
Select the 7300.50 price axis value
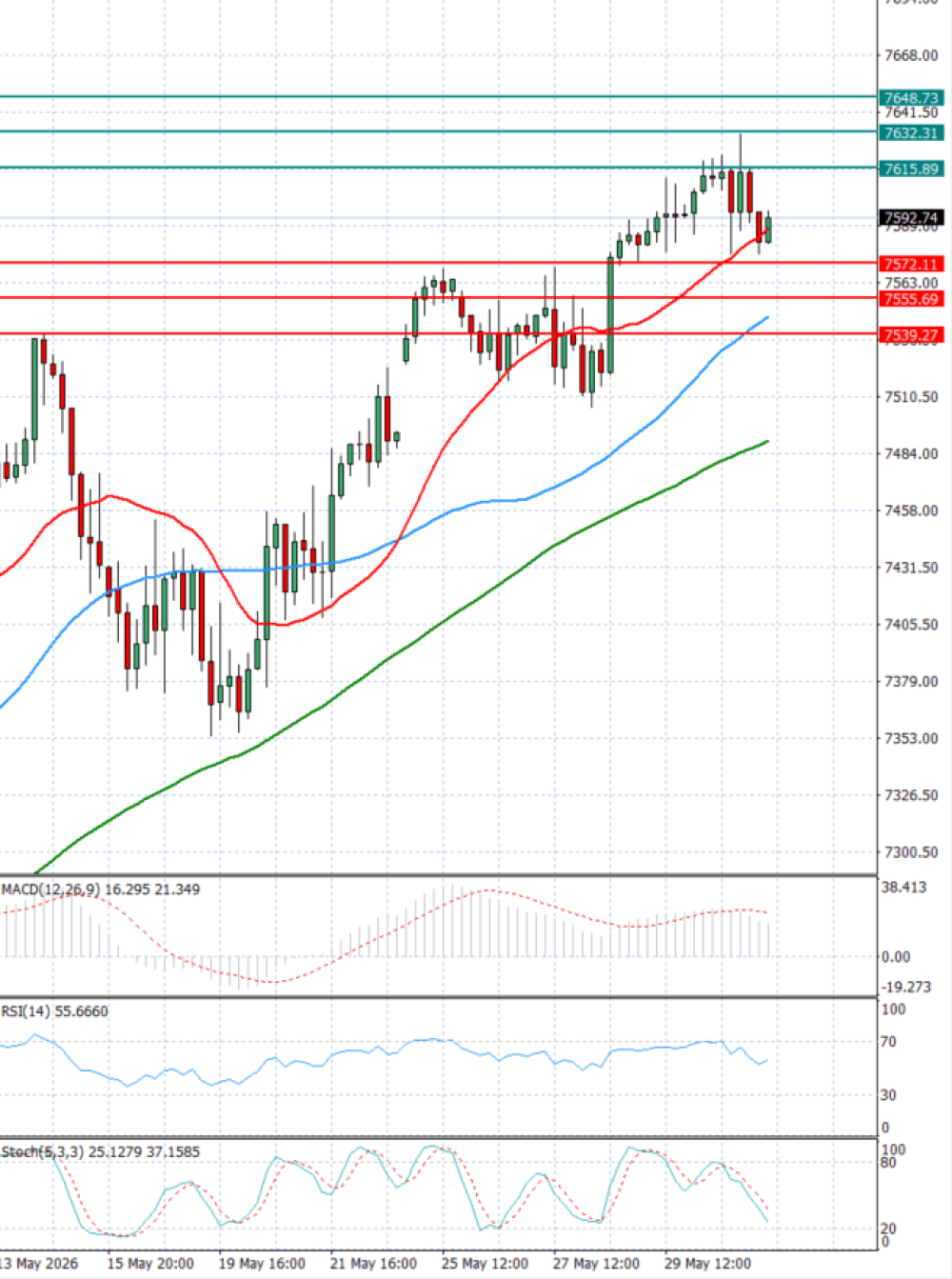pyautogui.click(x=911, y=852)
